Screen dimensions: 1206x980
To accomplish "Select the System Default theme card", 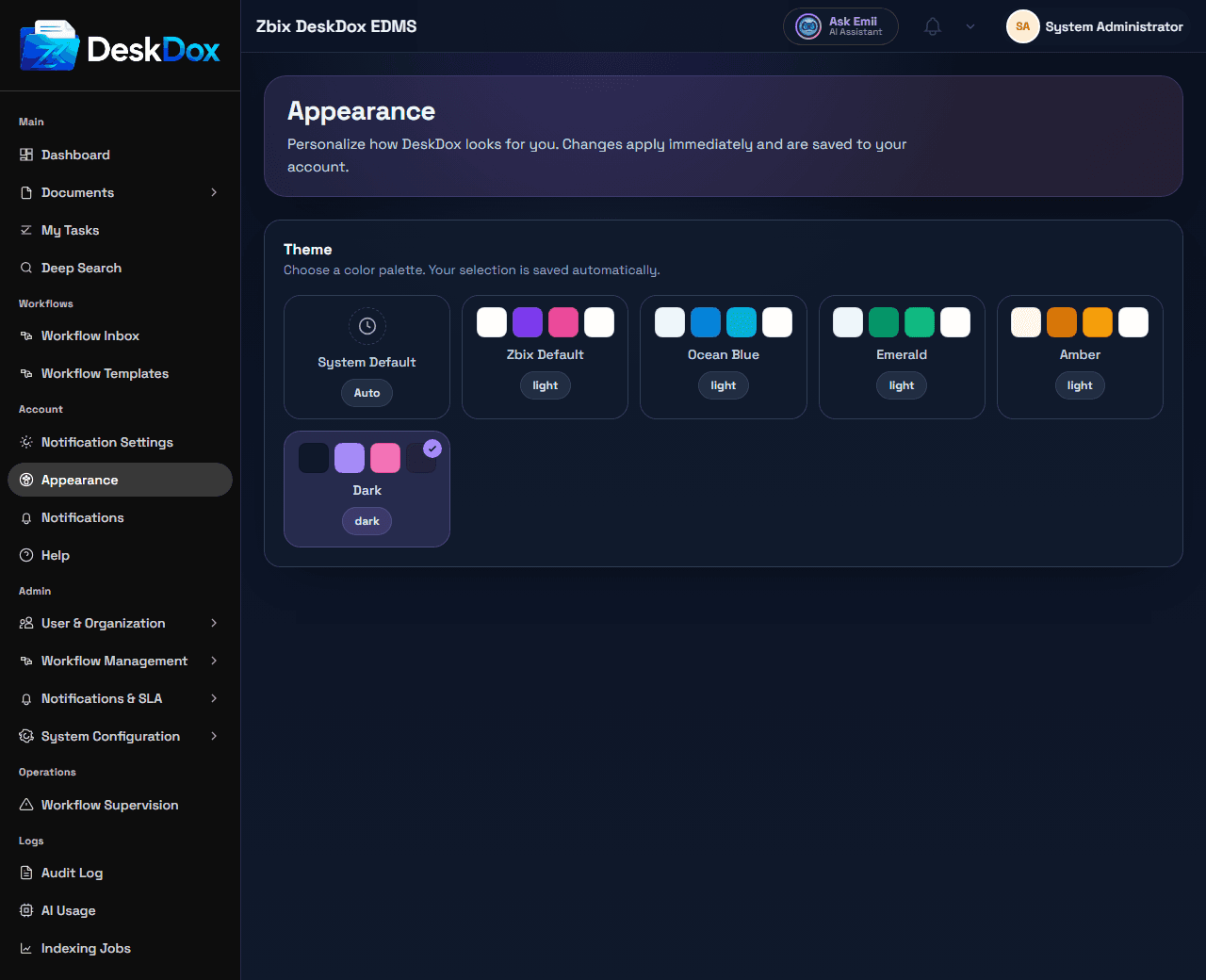I will [367, 357].
